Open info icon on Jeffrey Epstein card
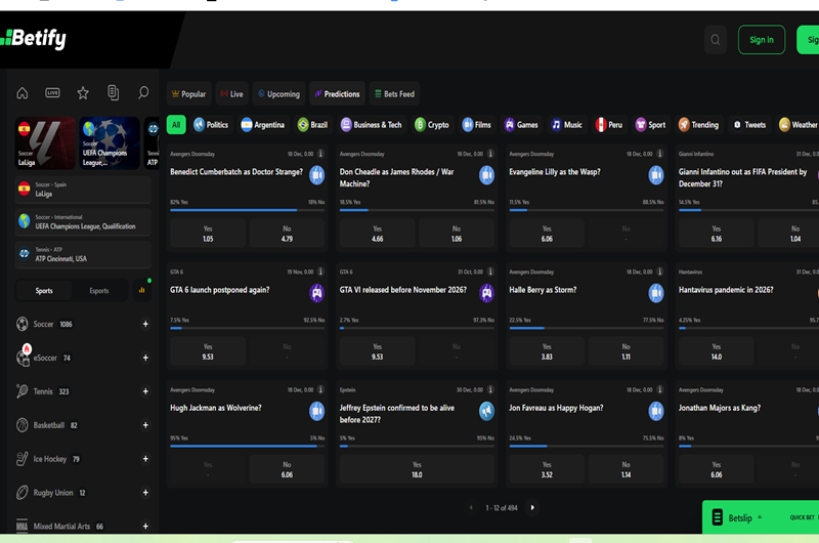 490,389
